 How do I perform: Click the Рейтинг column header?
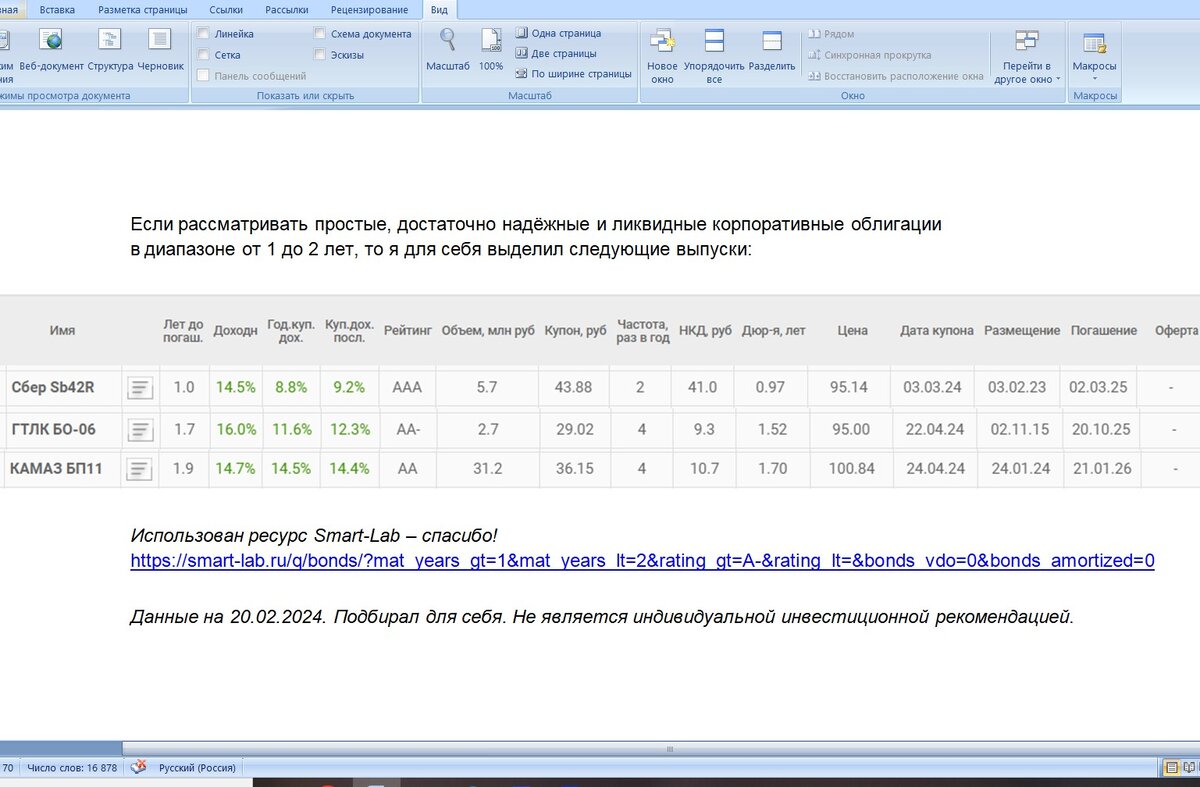(408, 331)
